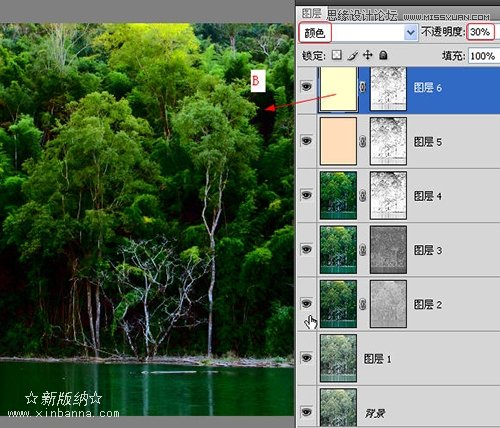This screenshot has height=428, width=500.
Task: Click the fill 100% input field
Action: [x=484, y=56]
